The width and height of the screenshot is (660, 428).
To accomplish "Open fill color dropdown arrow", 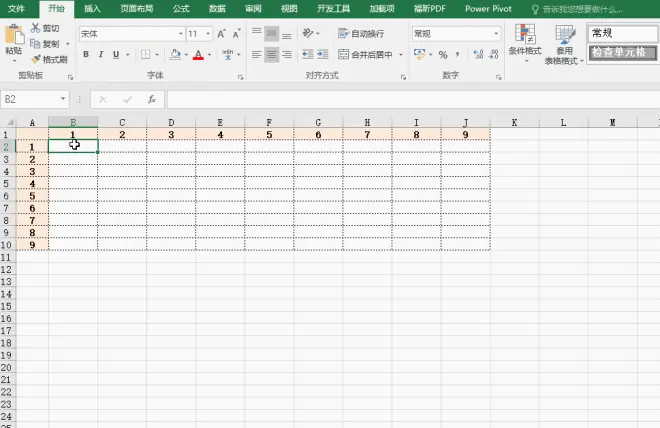I will point(186,55).
